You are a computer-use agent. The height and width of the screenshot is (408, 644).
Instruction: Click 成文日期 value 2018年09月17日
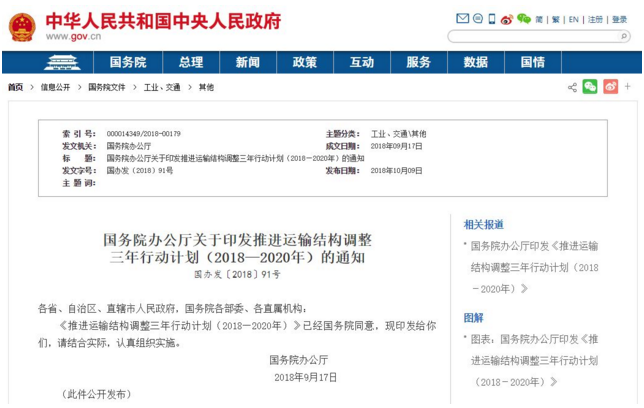[x=396, y=146]
